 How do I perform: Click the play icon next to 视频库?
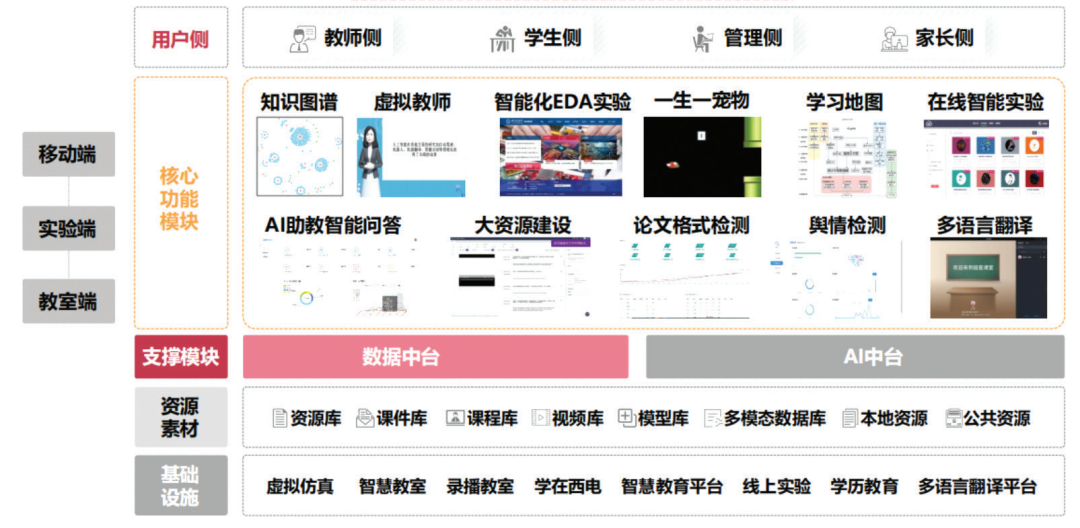(540, 418)
